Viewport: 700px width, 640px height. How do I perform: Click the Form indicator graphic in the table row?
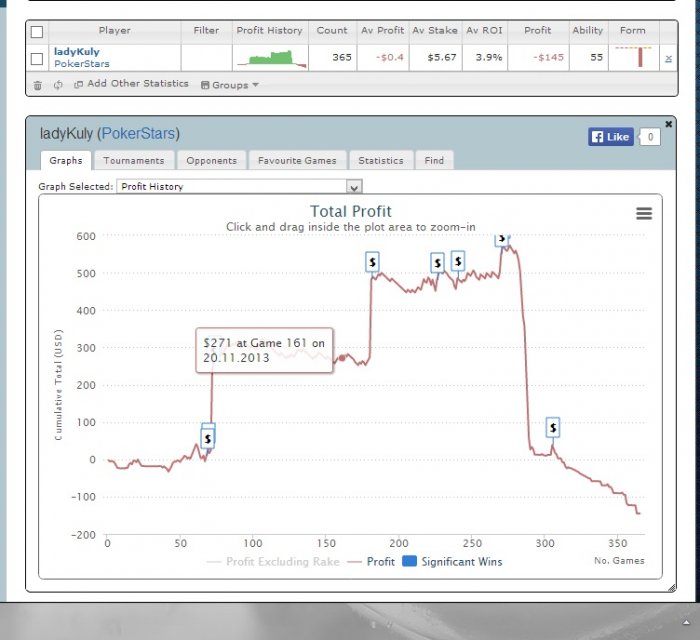click(633, 57)
